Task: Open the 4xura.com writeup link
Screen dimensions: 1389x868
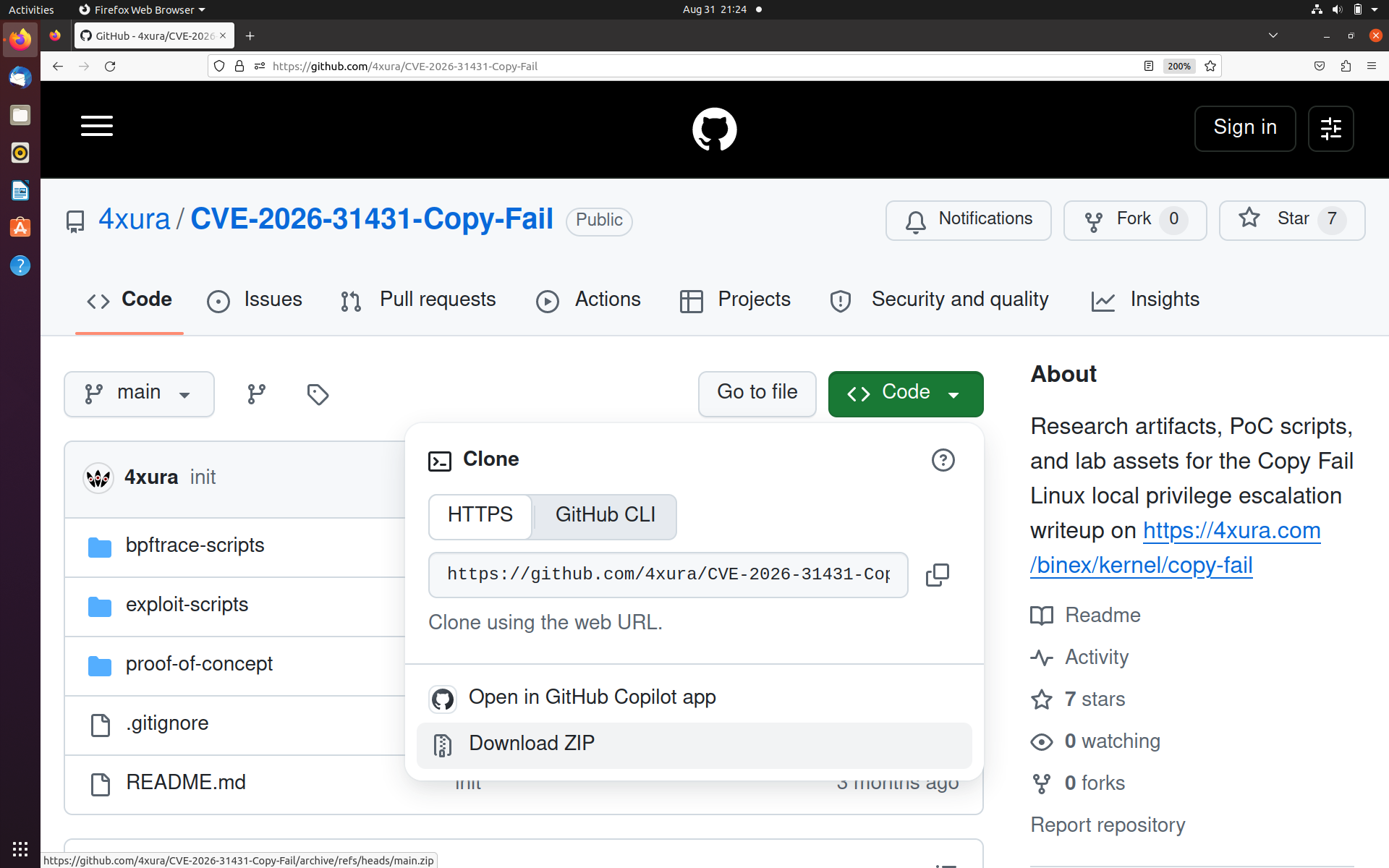Action: coord(1176,548)
